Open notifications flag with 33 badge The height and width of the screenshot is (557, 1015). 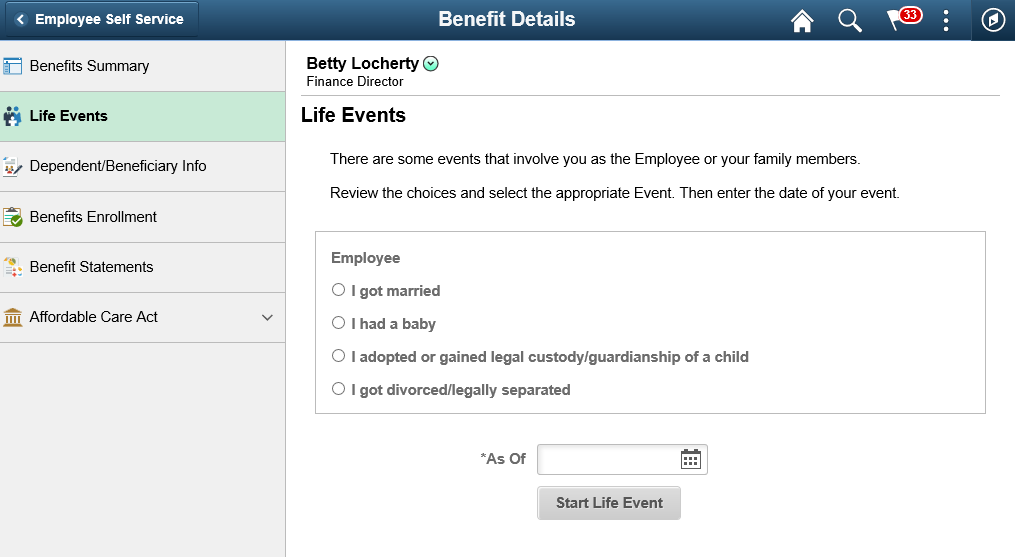click(x=904, y=19)
